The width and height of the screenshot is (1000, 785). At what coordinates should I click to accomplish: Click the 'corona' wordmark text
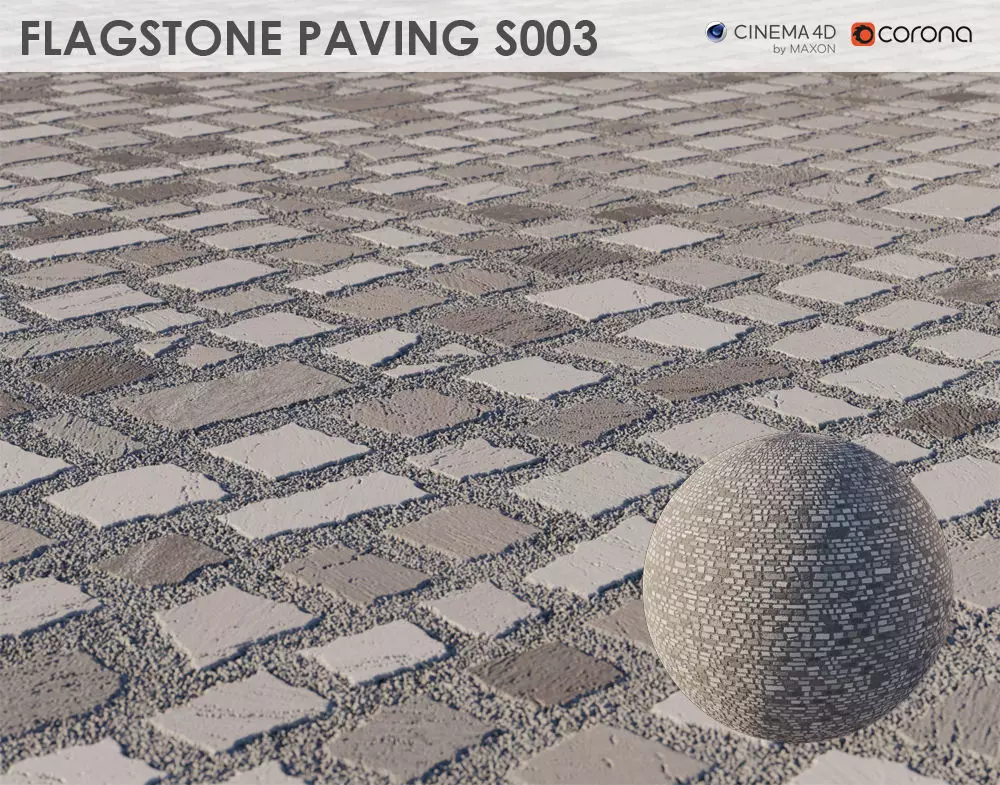pyautogui.click(x=925, y=34)
